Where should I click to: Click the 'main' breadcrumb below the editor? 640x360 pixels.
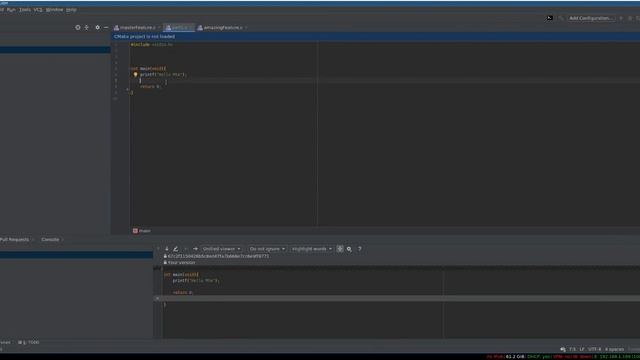tap(142, 231)
